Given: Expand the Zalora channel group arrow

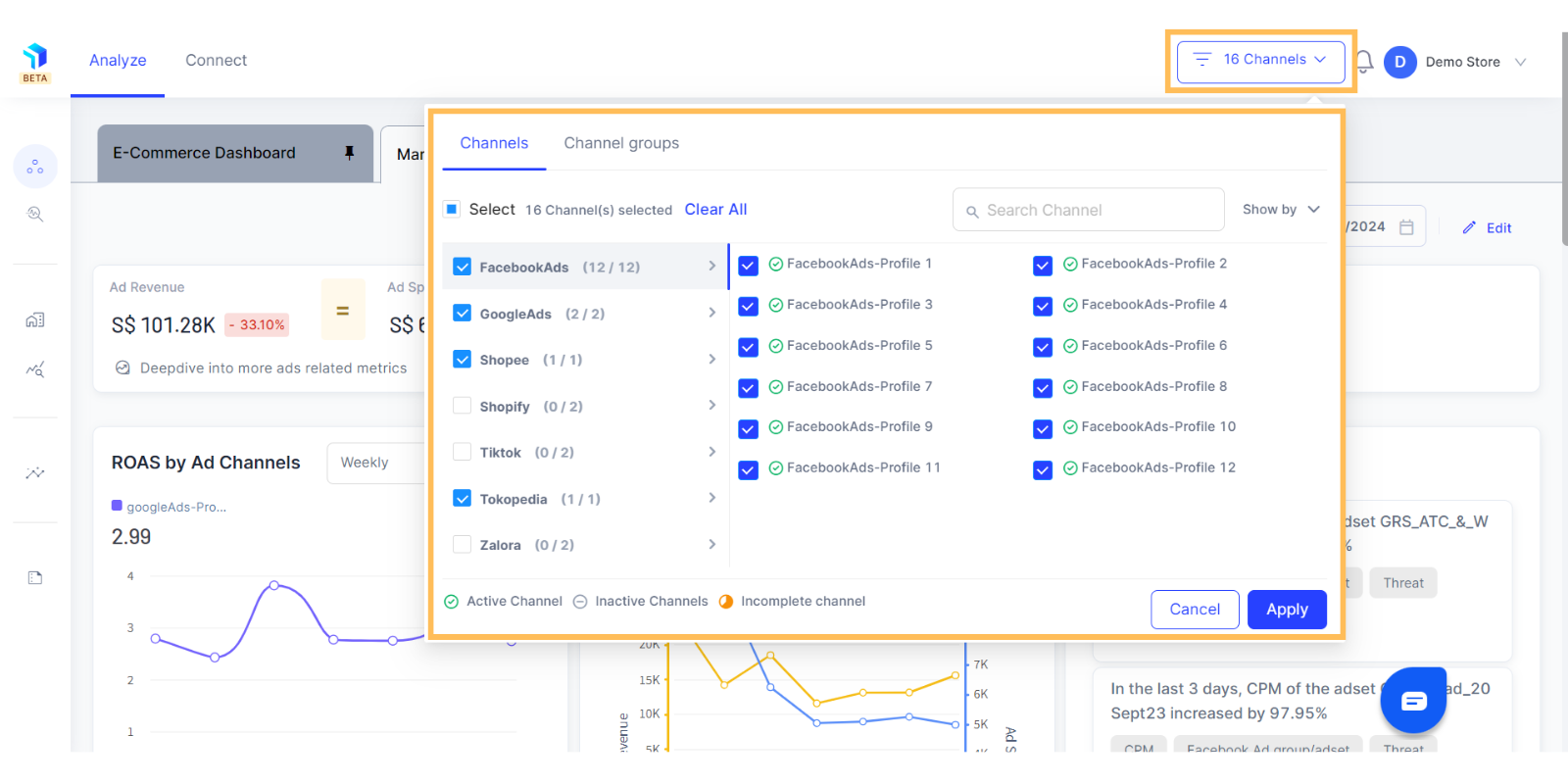Looking at the screenshot, I should [x=712, y=544].
